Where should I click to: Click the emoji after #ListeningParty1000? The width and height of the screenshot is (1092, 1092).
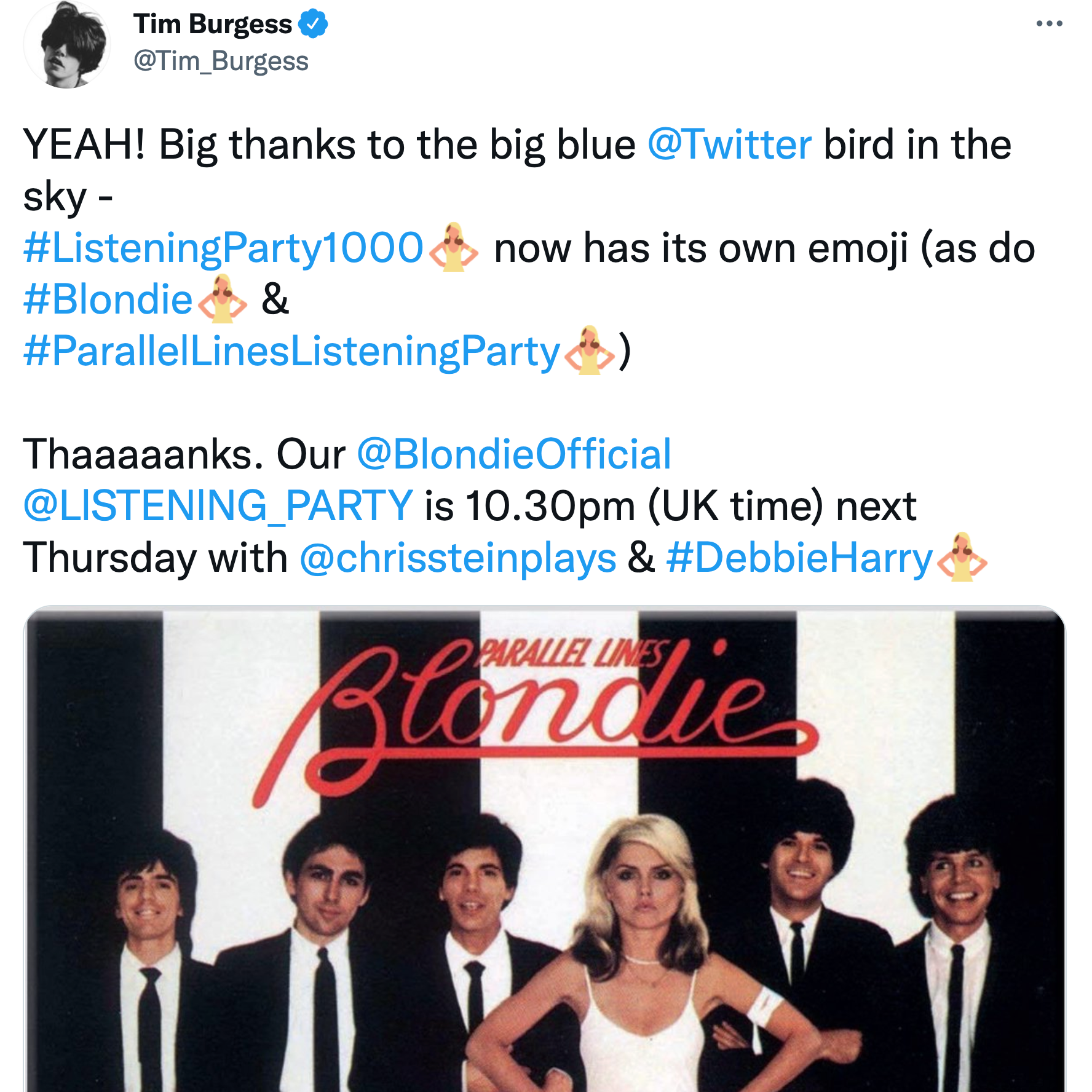point(453,248)
